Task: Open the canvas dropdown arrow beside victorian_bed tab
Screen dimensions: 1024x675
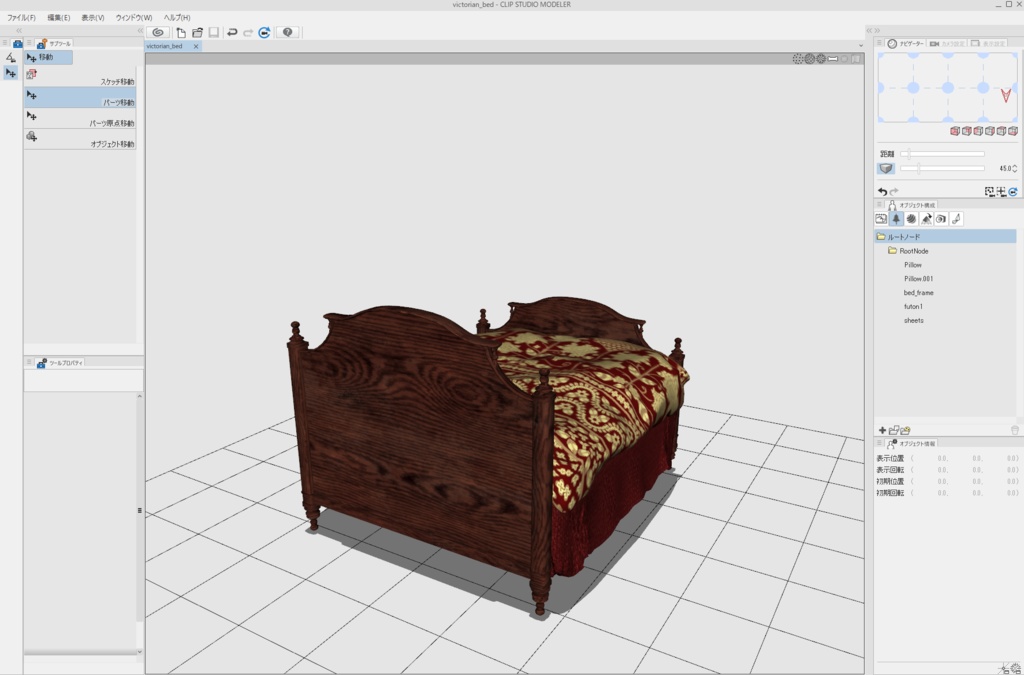Action: [x=859, y=45]
